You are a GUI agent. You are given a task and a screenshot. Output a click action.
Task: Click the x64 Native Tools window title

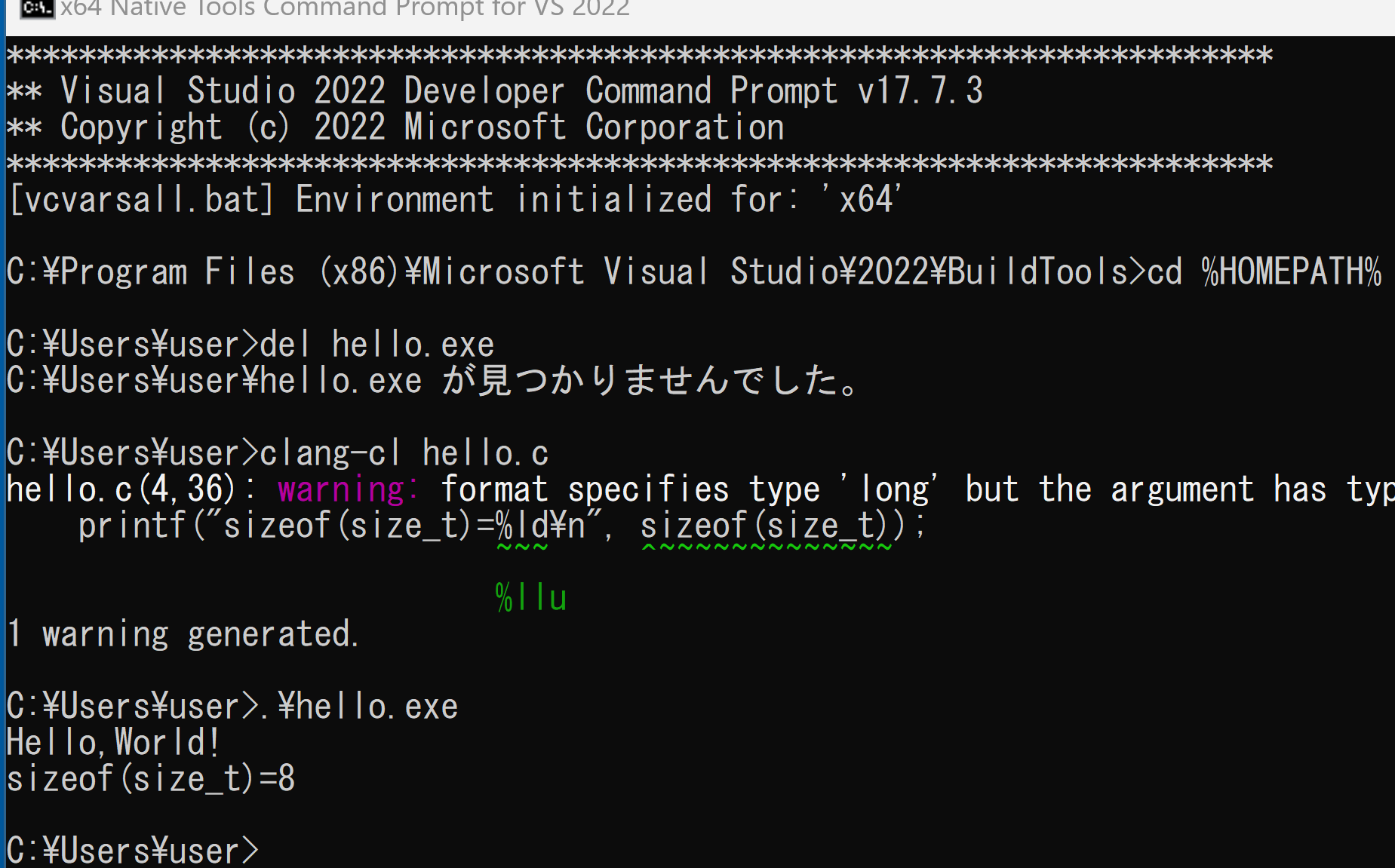point(345,8)
